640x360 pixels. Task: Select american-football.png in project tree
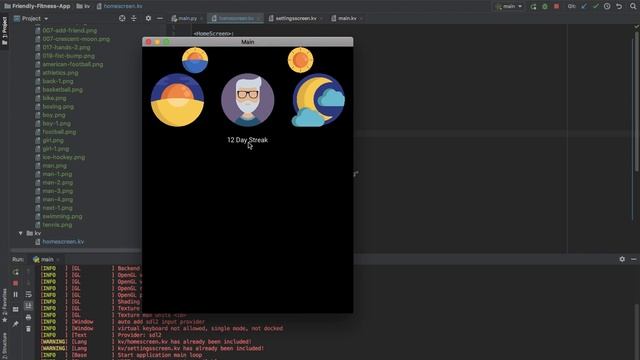(72, 64)
